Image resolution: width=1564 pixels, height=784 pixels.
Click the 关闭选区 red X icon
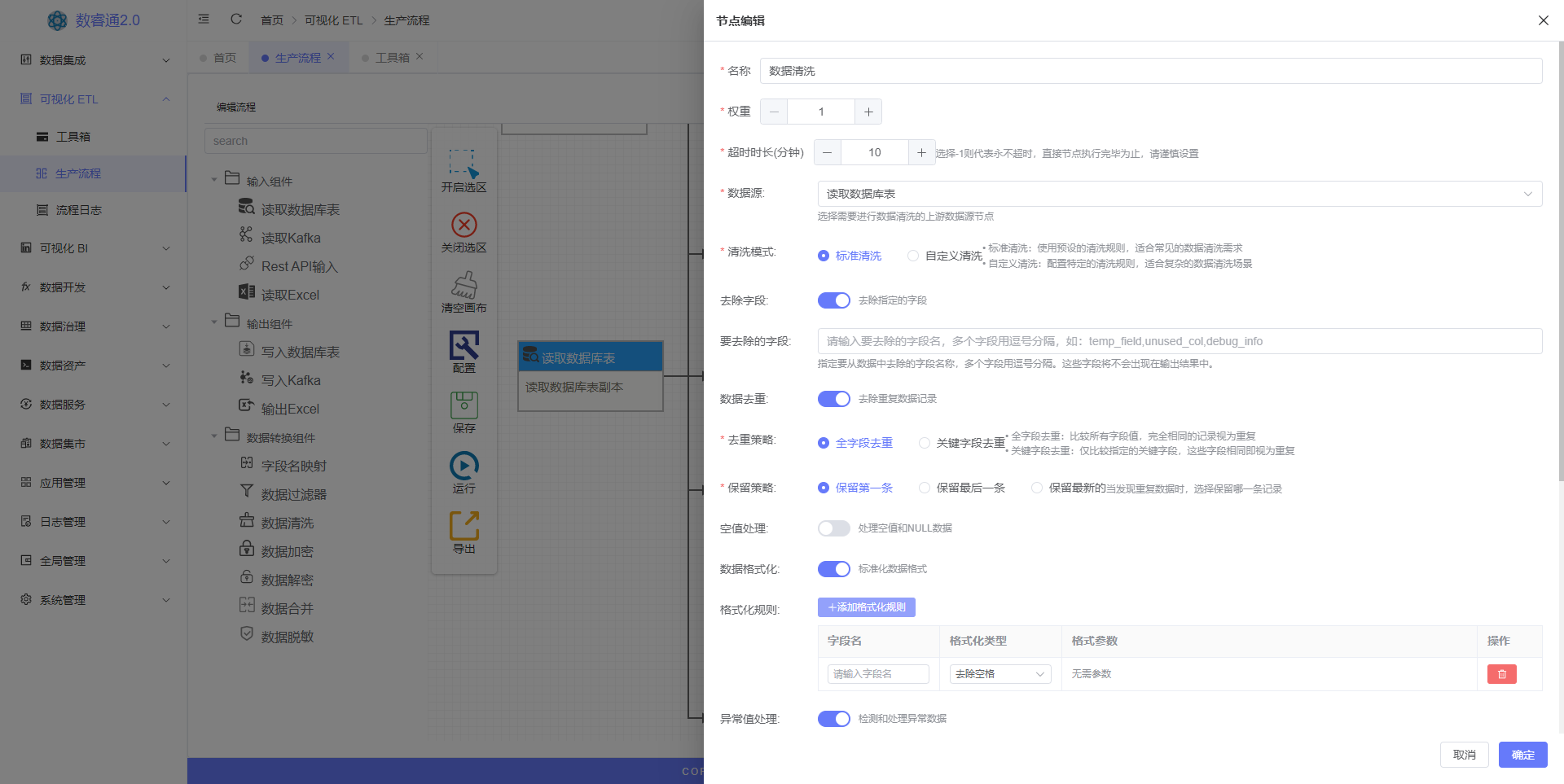(x=463, y=224)
